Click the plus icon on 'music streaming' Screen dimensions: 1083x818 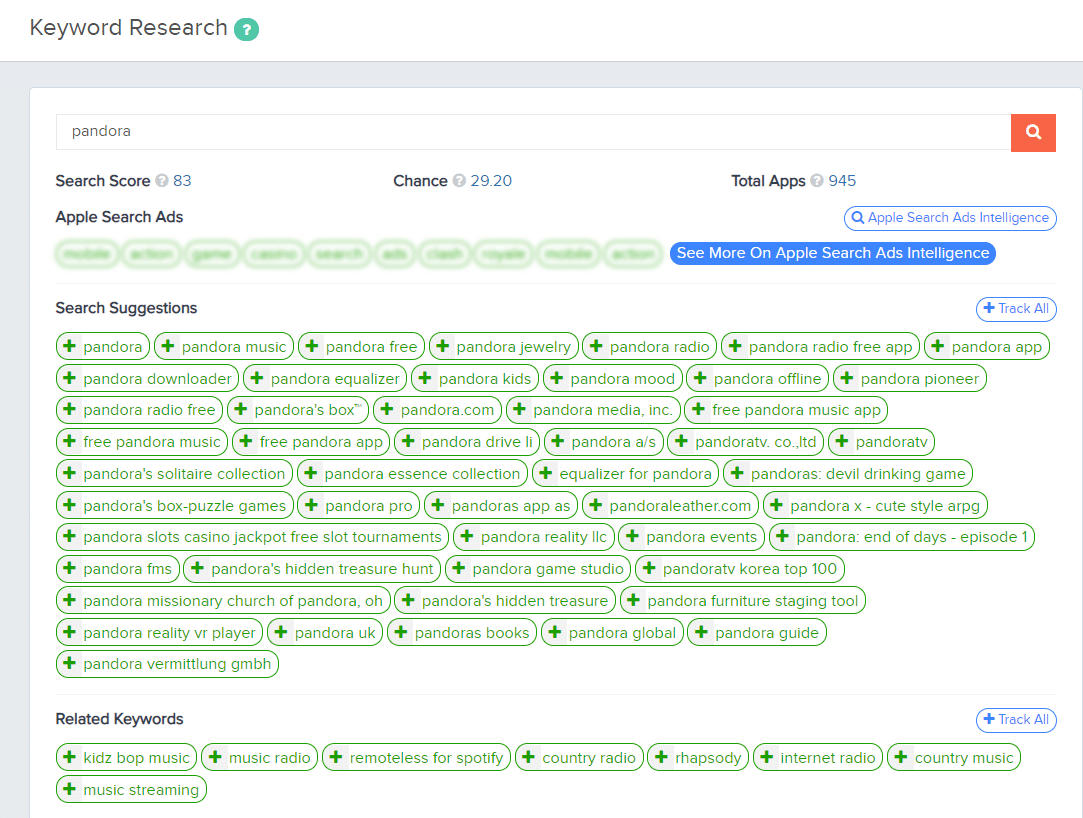(x=70, y=789)
